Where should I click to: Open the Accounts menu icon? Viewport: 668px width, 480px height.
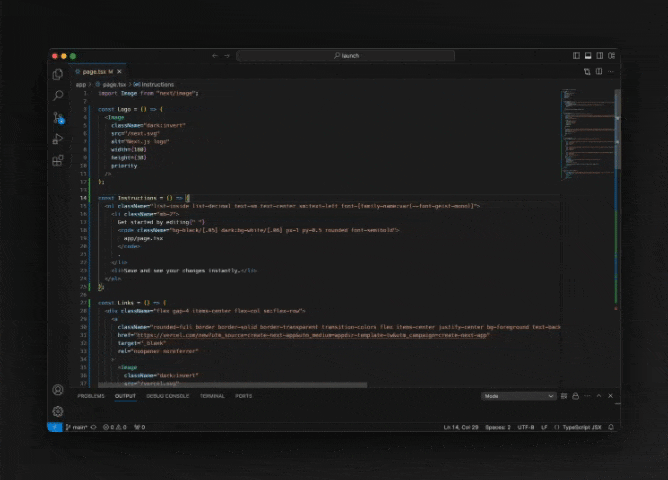coord(58,390)
